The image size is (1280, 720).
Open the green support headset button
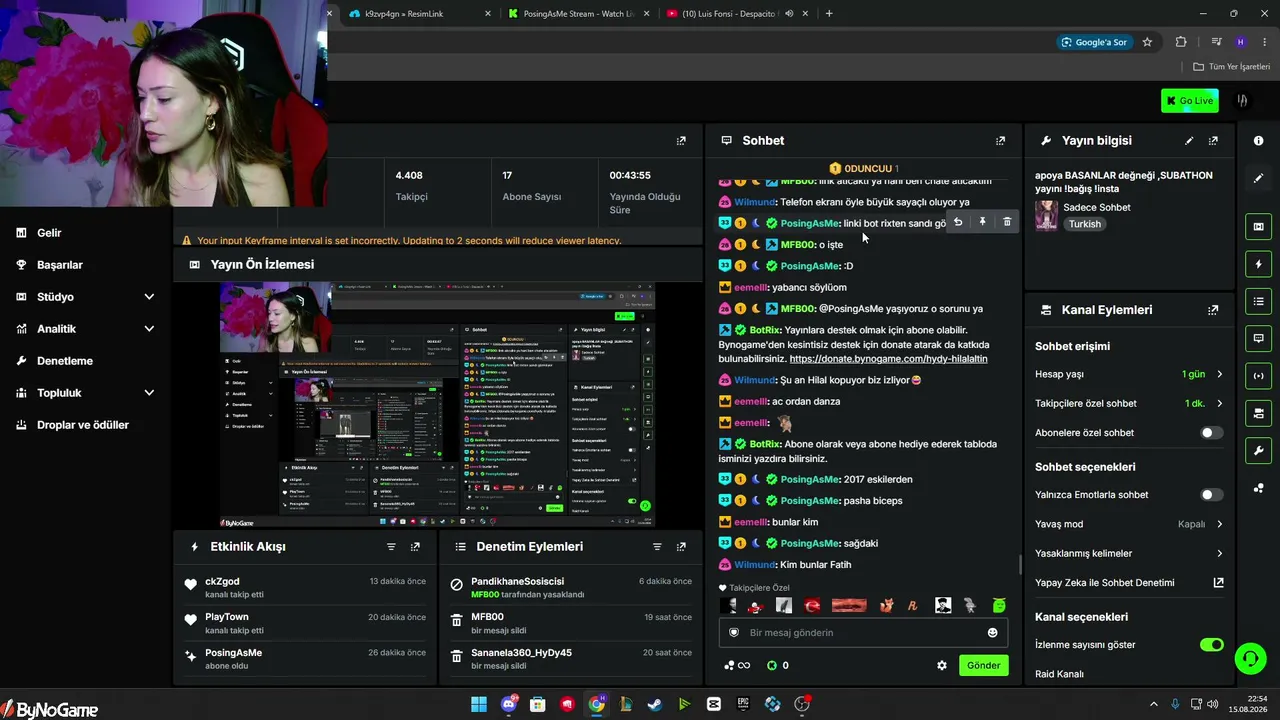tap(1250, 658)
